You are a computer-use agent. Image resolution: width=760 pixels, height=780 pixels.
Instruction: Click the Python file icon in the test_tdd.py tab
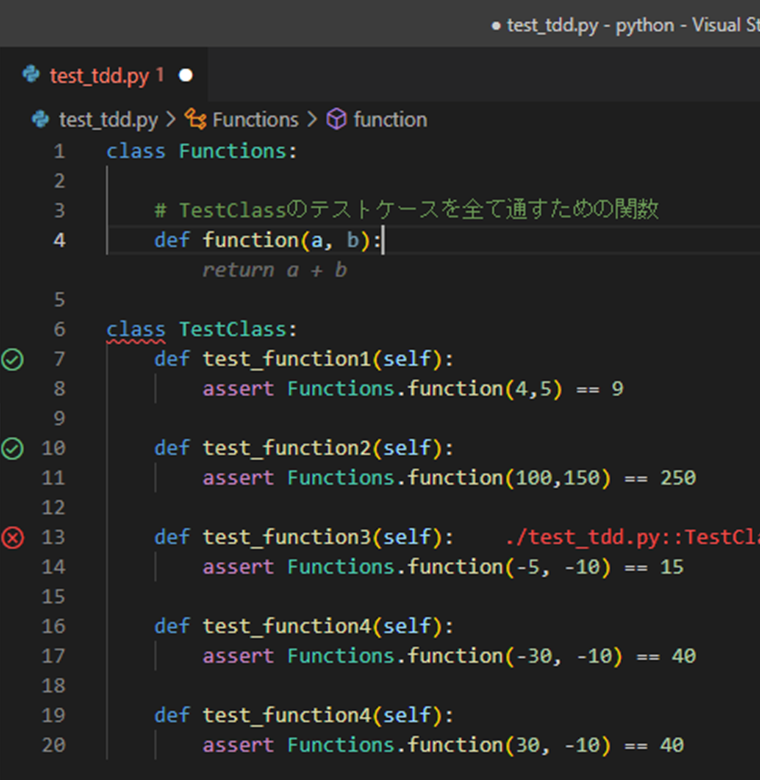31,75
